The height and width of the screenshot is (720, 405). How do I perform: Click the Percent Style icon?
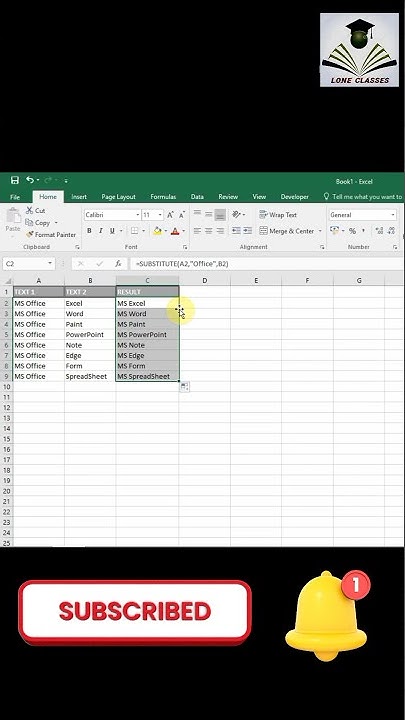(352, 231)
